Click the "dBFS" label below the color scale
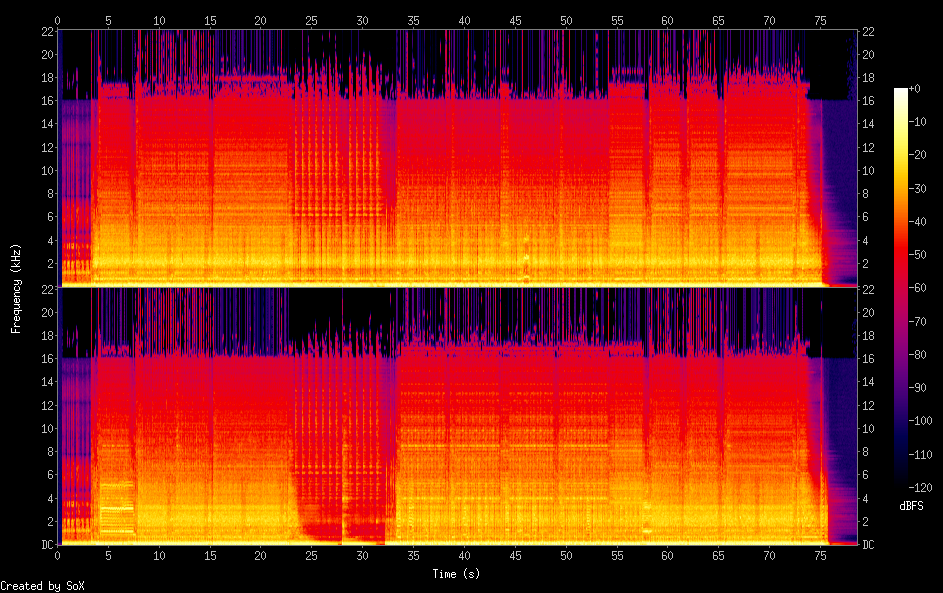The width and height of the screenshot is (943, 593). [911, 506]
